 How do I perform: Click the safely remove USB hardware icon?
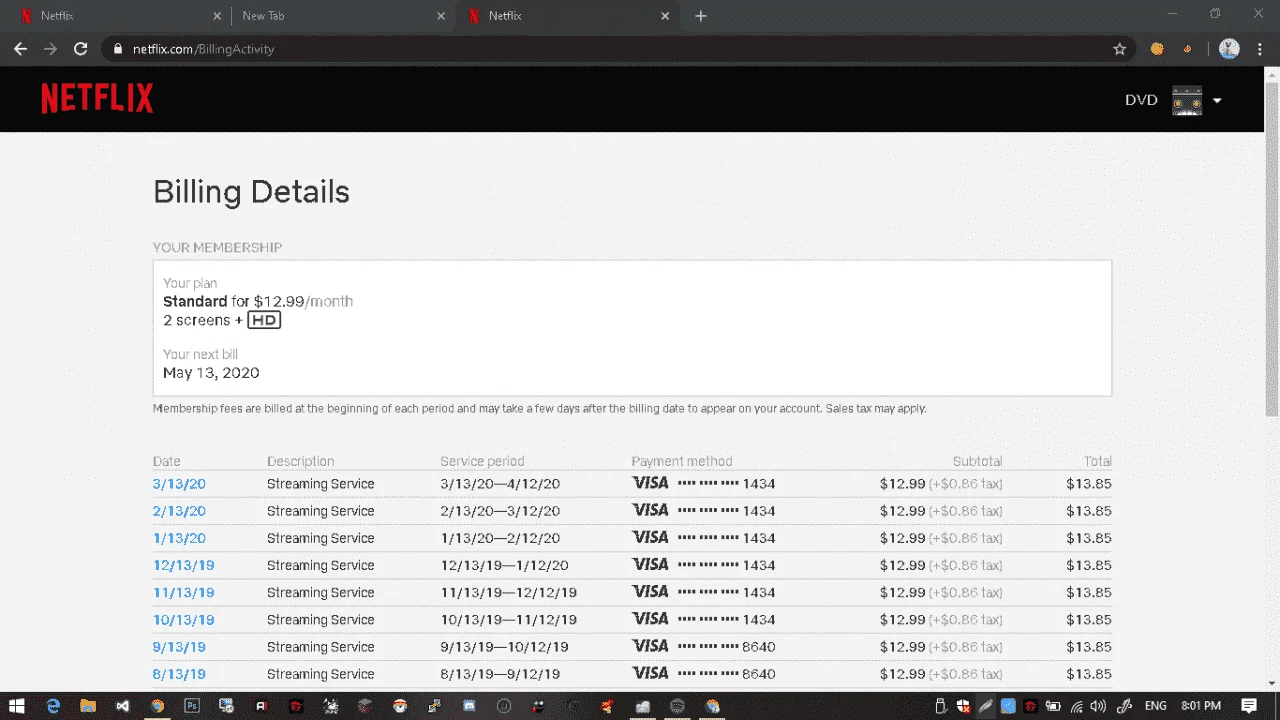click(941, 706)
